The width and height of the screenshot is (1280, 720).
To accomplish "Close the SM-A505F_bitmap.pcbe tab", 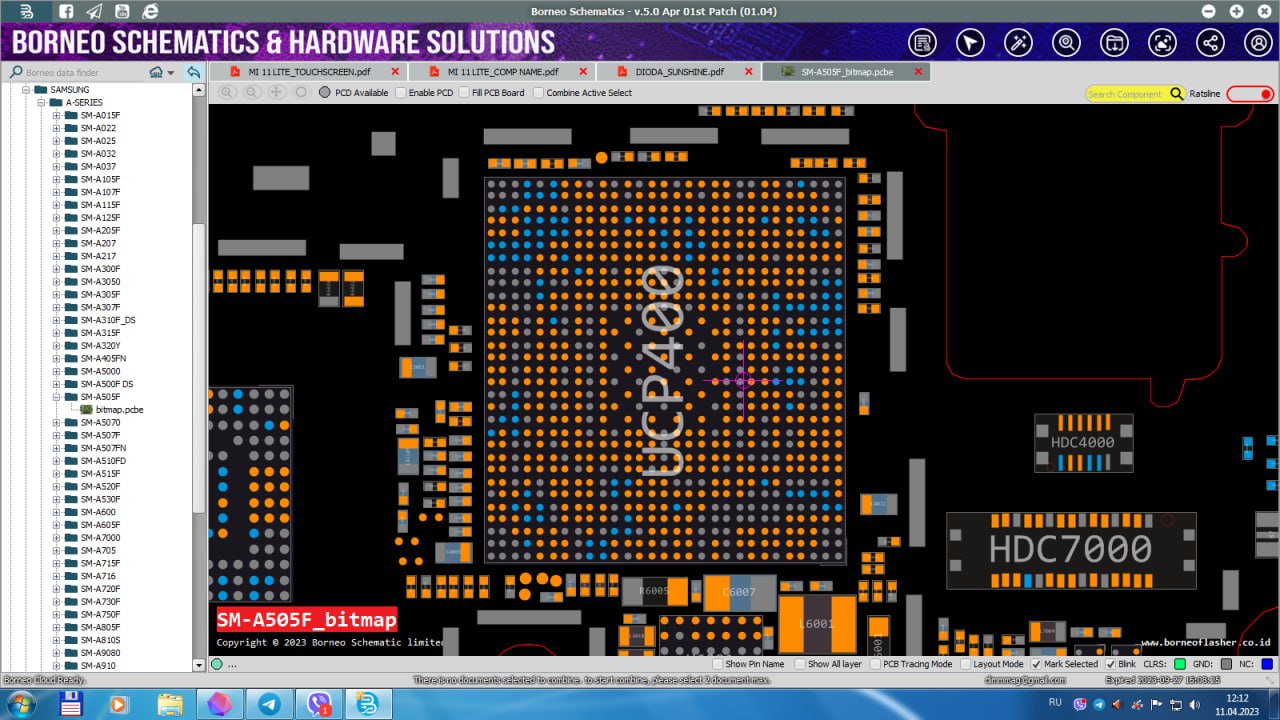I will [x=916, y=72].
